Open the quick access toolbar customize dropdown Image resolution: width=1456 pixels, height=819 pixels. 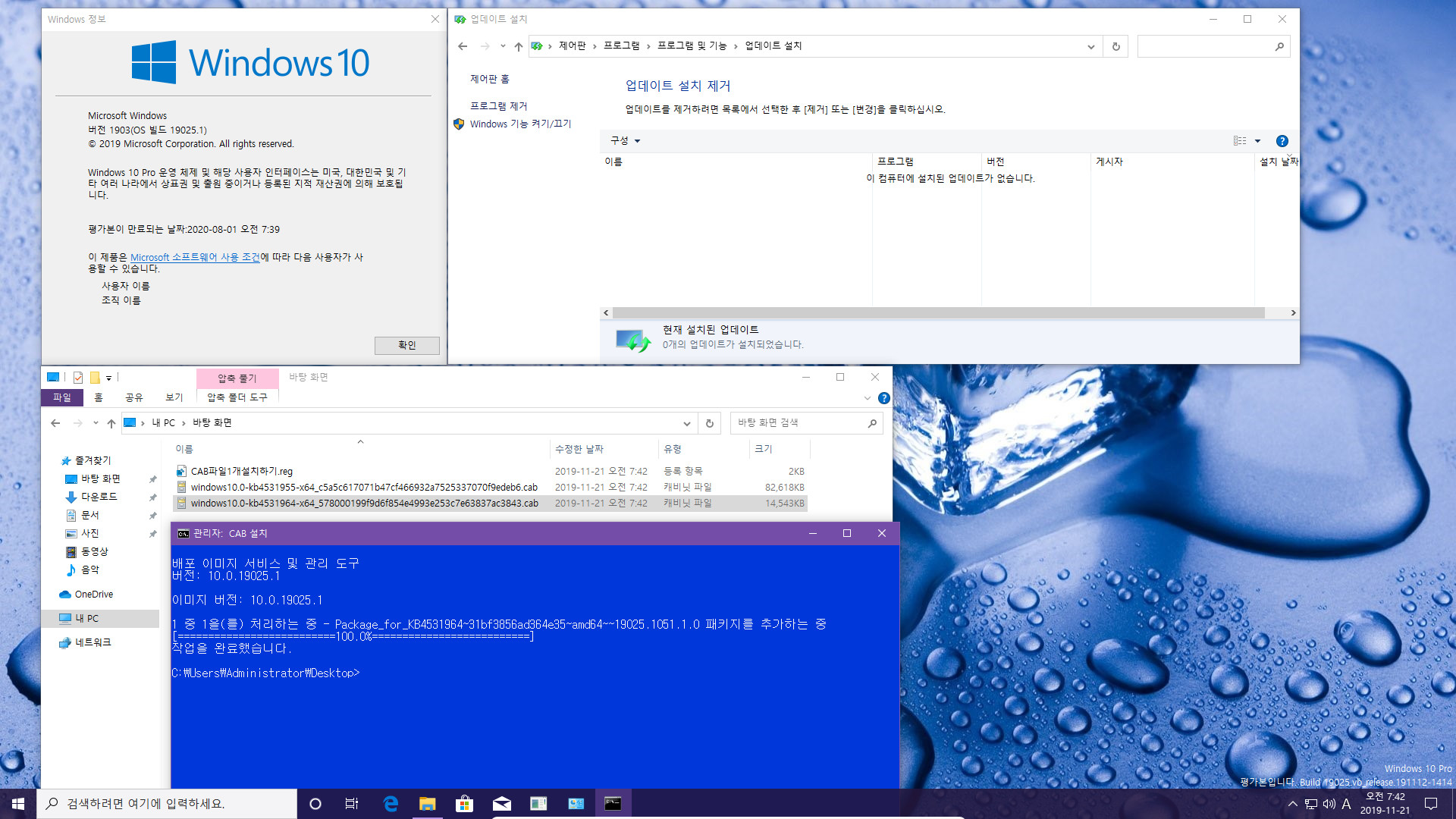pos(109,378)
